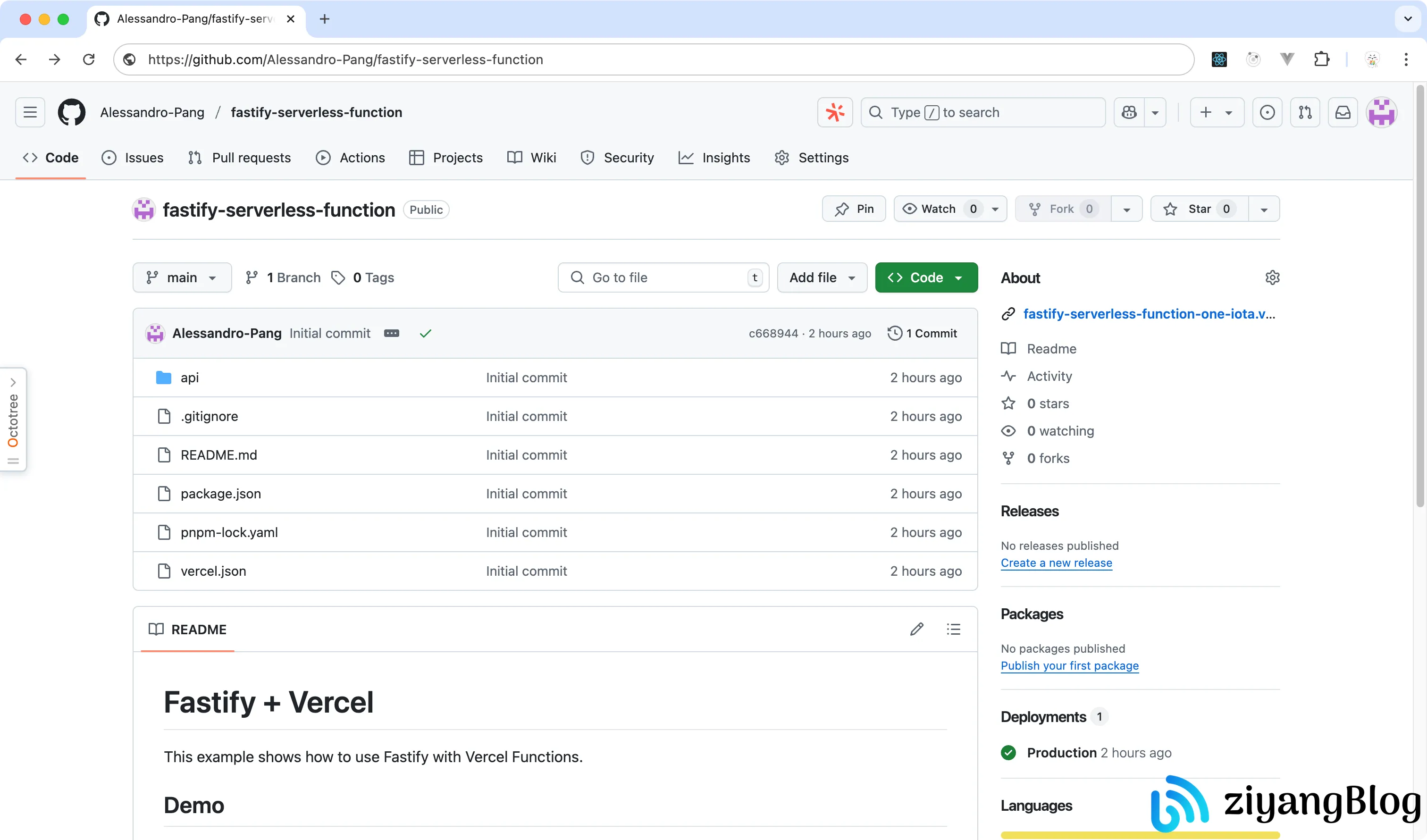Open the GitHub hamburger navigation menu

point(30,112)
